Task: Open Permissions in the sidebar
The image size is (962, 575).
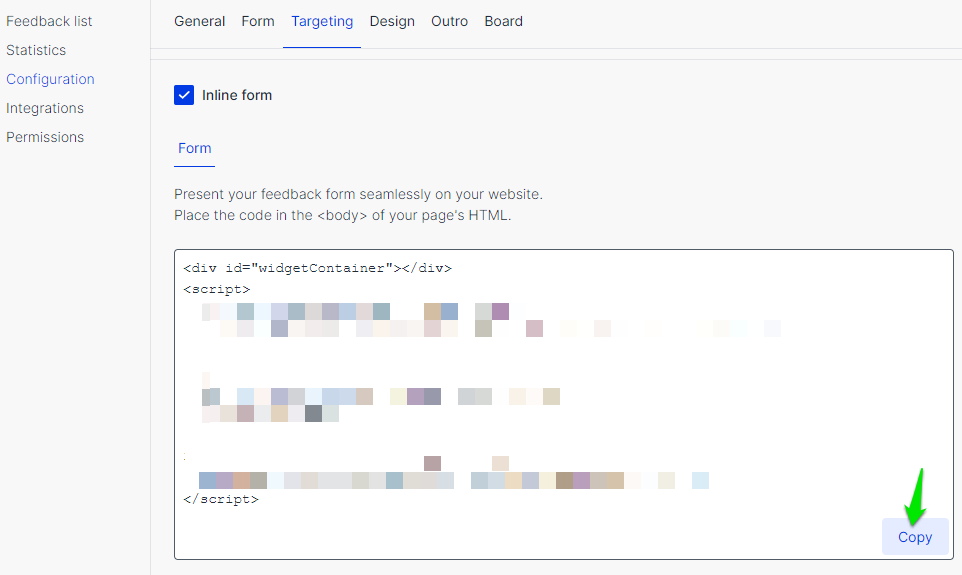Action: point(45,137)
